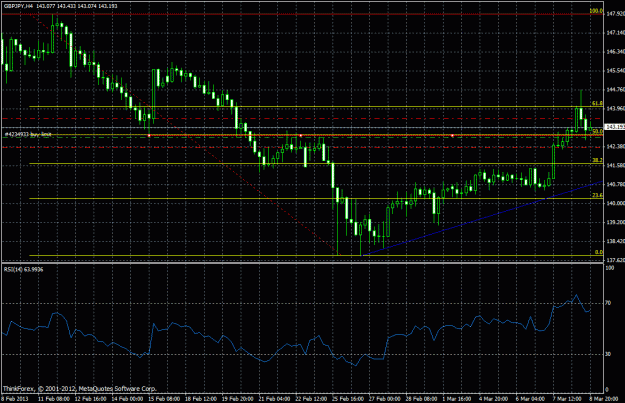Click the 141.580 price axis value
The width and height of the screenshot is (625, 403).
click(x=615, y=165)
